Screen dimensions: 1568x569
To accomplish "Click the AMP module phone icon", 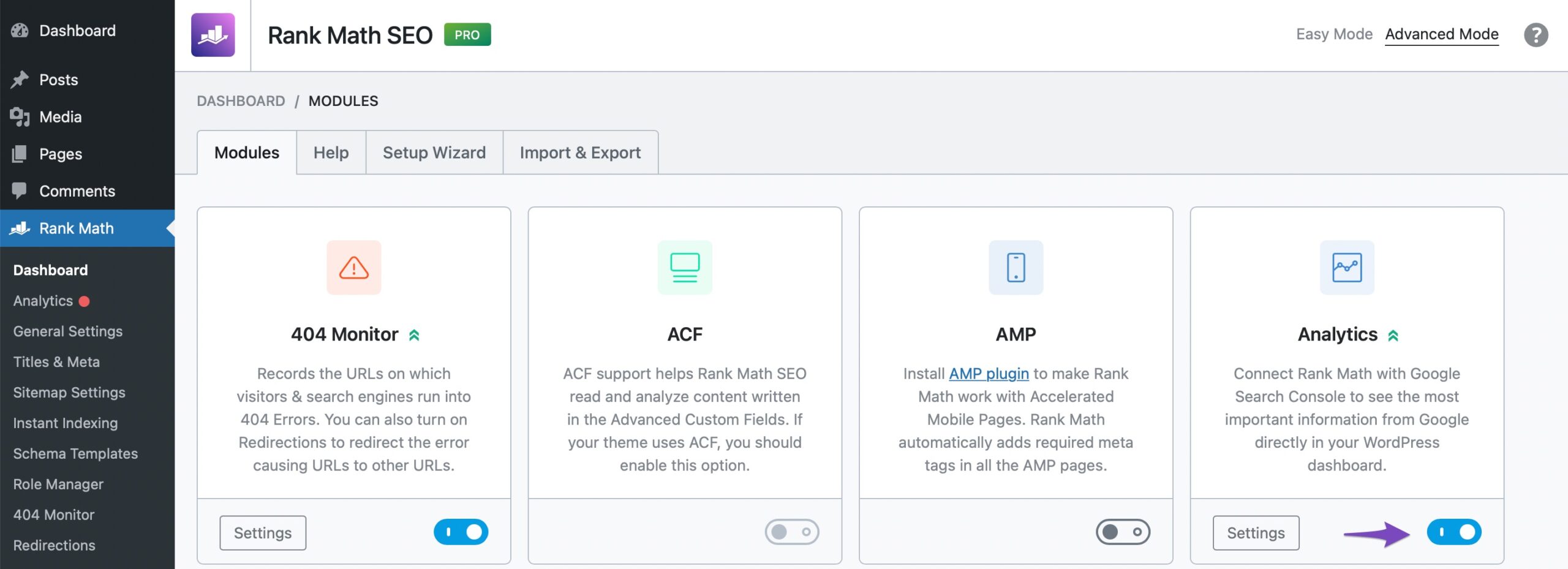I will tap(1016, 268).
